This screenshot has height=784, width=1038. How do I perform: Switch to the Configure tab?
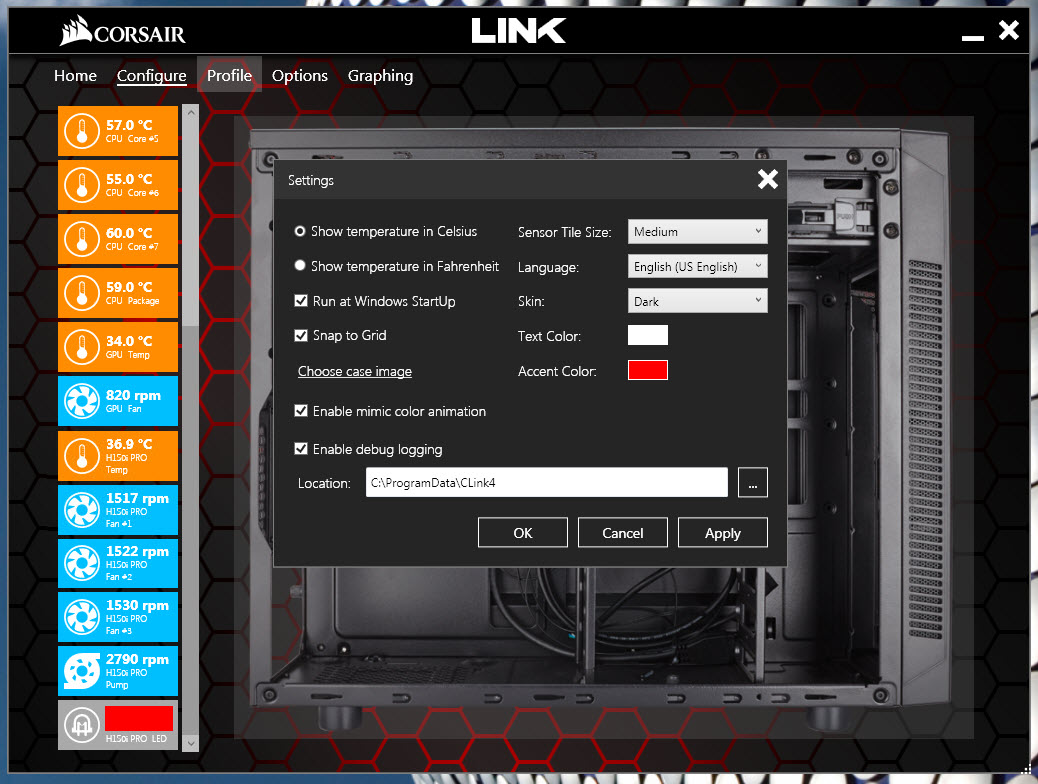tap(152, 75)
